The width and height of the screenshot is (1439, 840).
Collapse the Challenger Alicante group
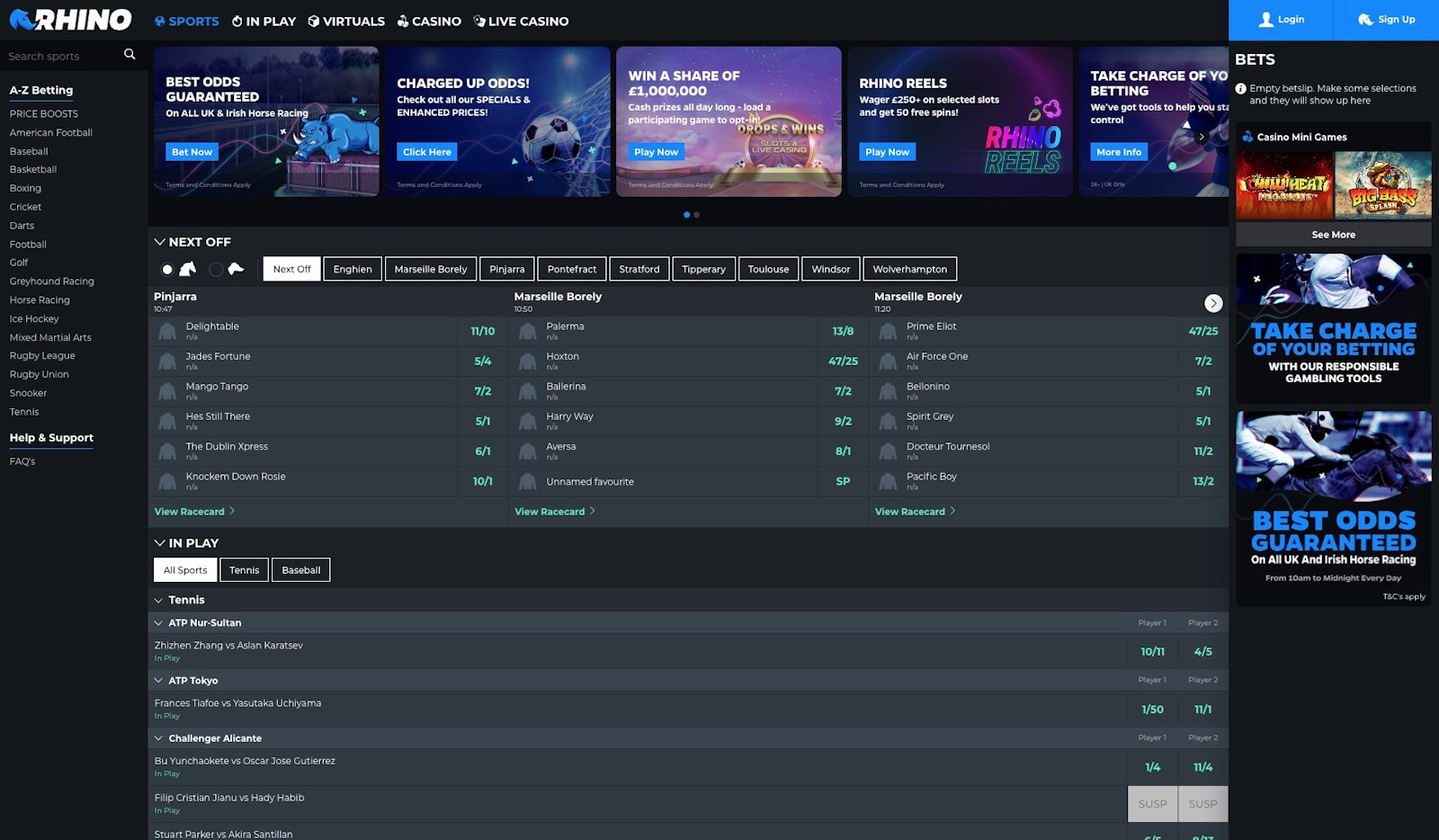coord(158,738)
